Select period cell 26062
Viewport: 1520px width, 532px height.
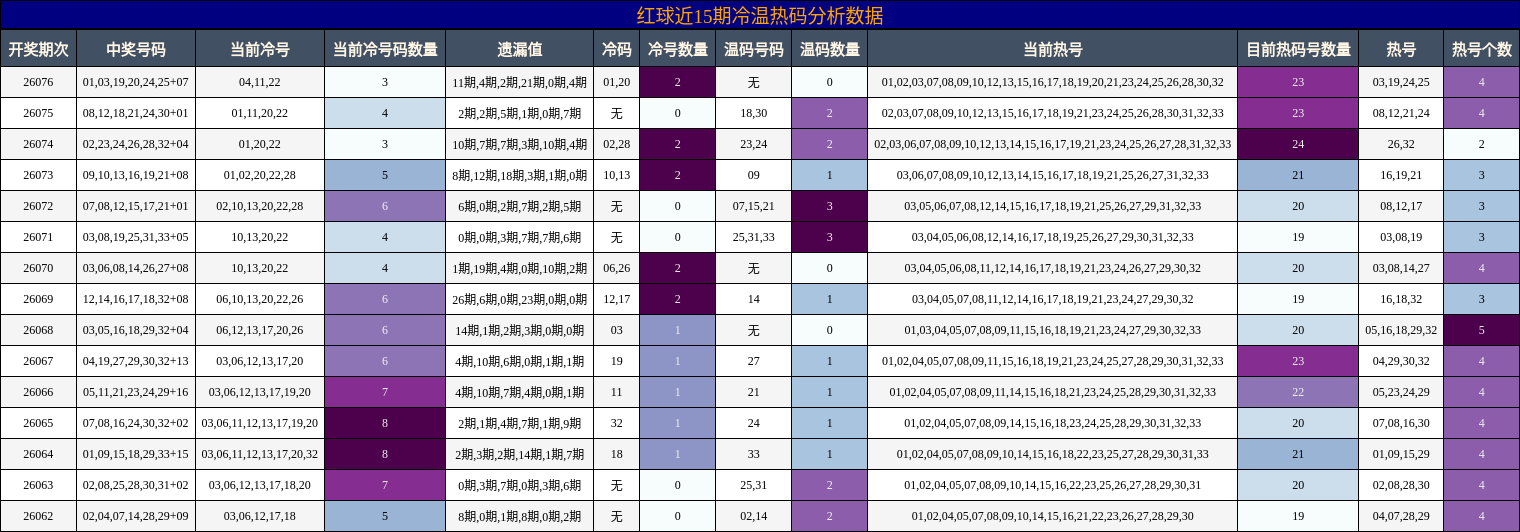click(38, 516)
